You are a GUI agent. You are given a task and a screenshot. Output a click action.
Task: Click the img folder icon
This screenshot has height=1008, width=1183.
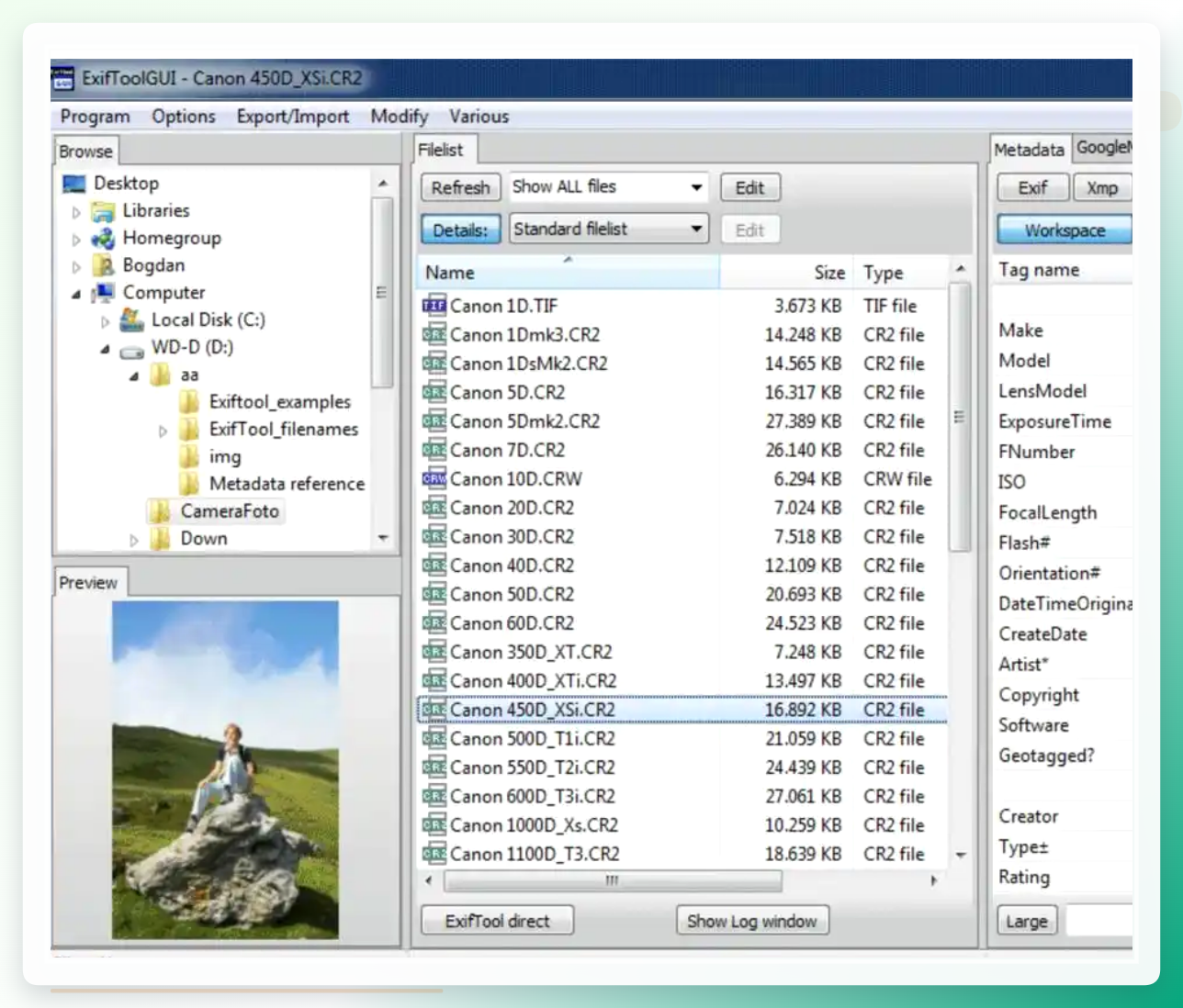pyautogui.click(x=189, y=456)
